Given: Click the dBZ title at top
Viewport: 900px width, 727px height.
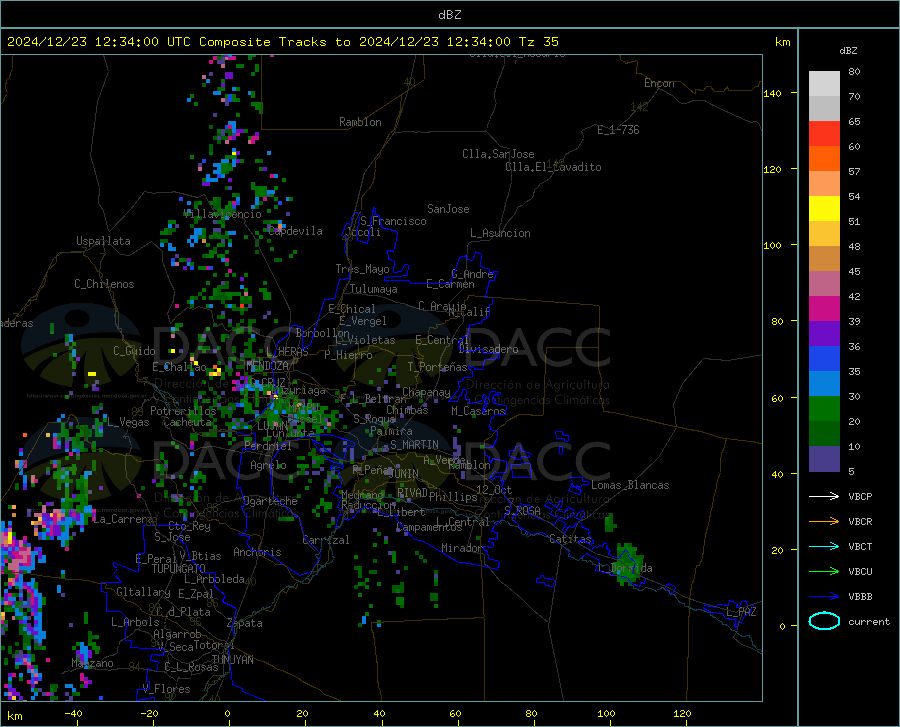Looking at the screenshot, I should [449, 15].
